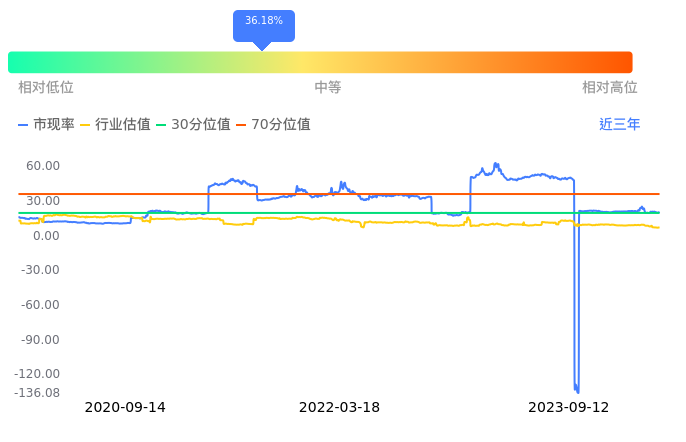
Task: Hide the 行业估值 series via legend text
Action: point(123,125)
